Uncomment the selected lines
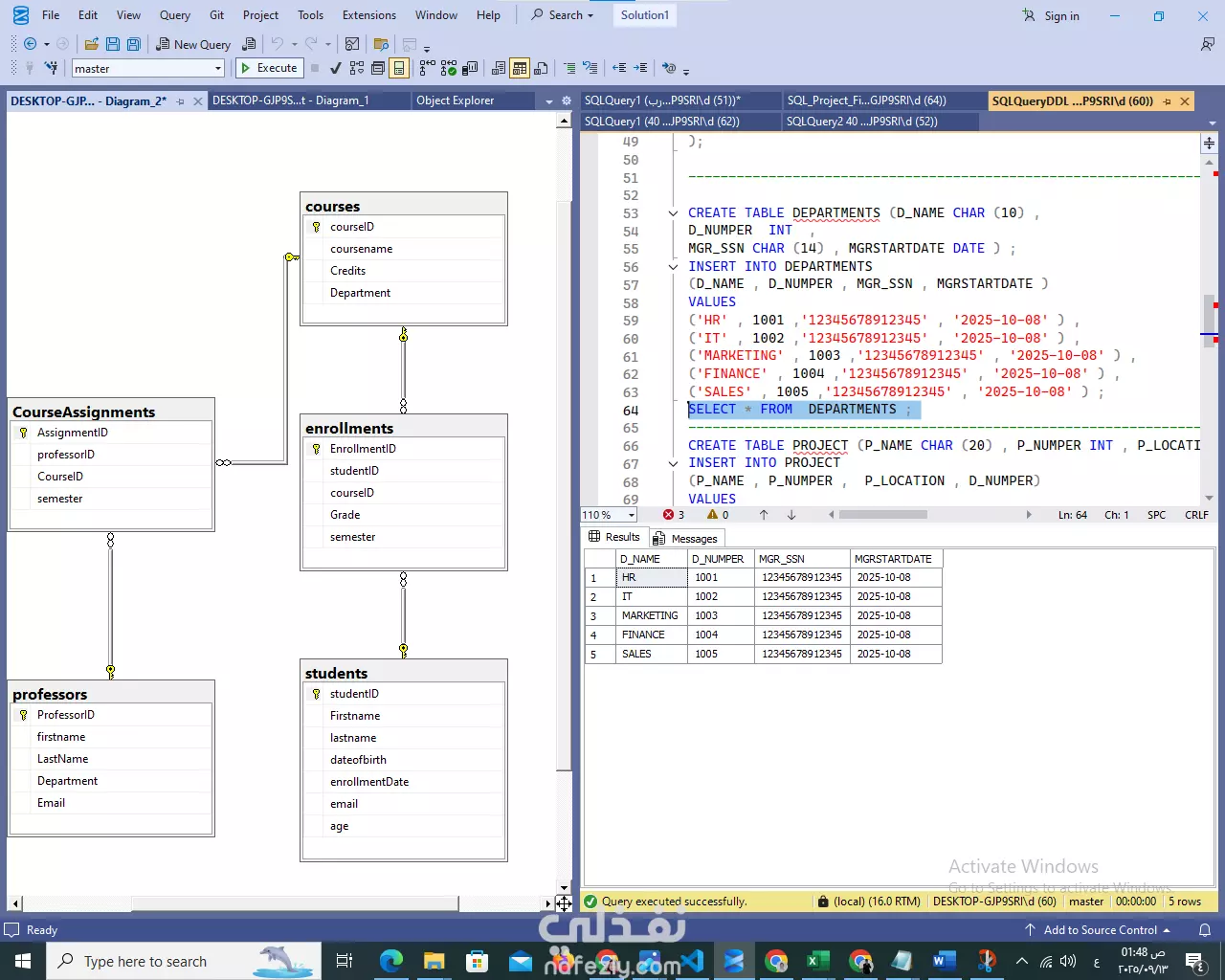 point(590,68)
